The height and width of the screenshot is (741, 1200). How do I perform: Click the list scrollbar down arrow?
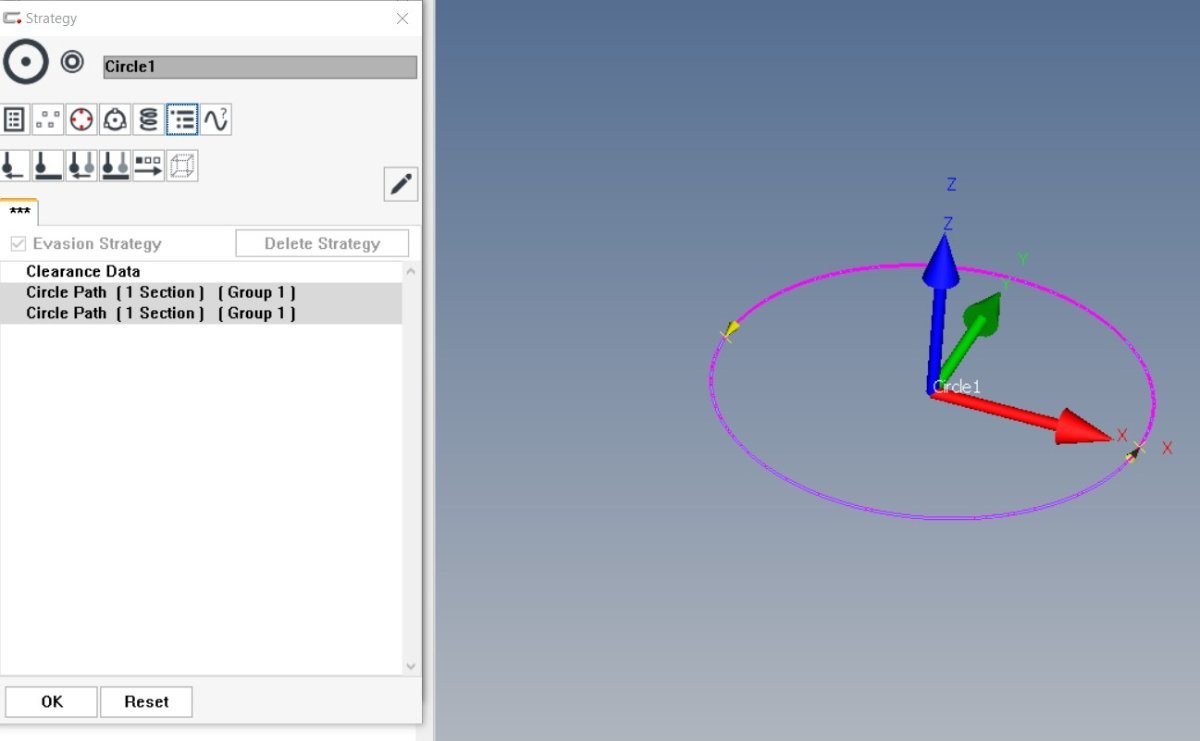pos(411,666)
